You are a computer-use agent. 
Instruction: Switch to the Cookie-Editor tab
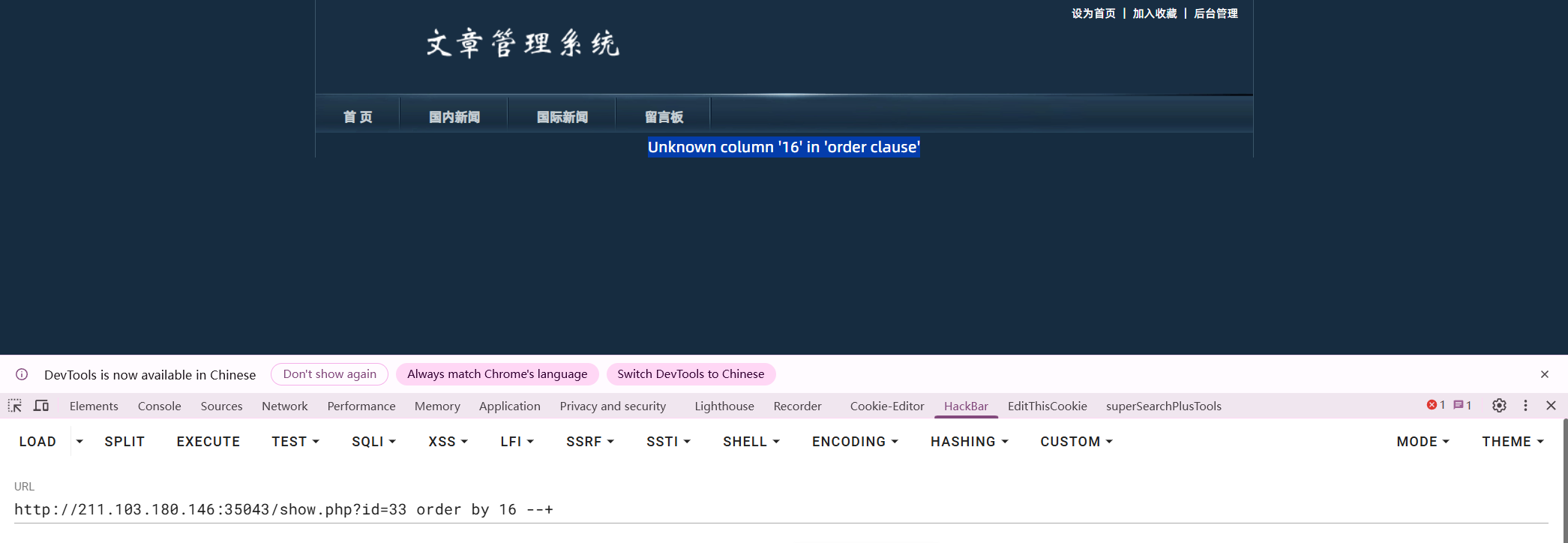pos(886,406)
